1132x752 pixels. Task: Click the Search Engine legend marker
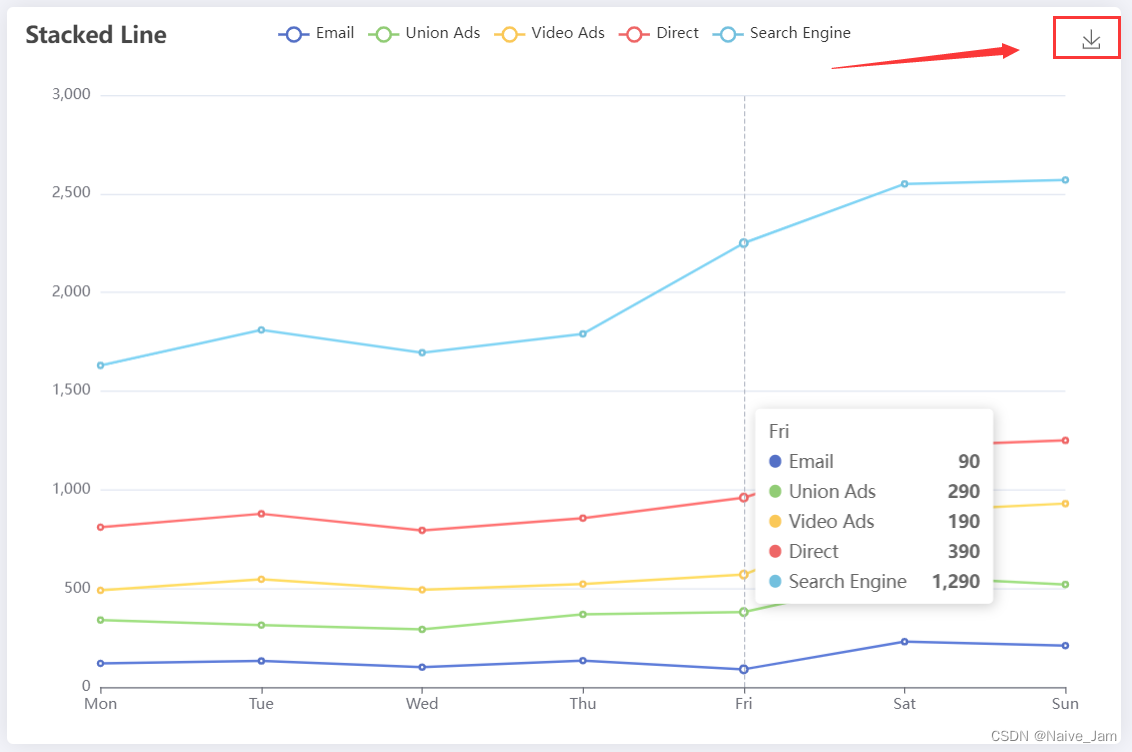click(727, 33)
